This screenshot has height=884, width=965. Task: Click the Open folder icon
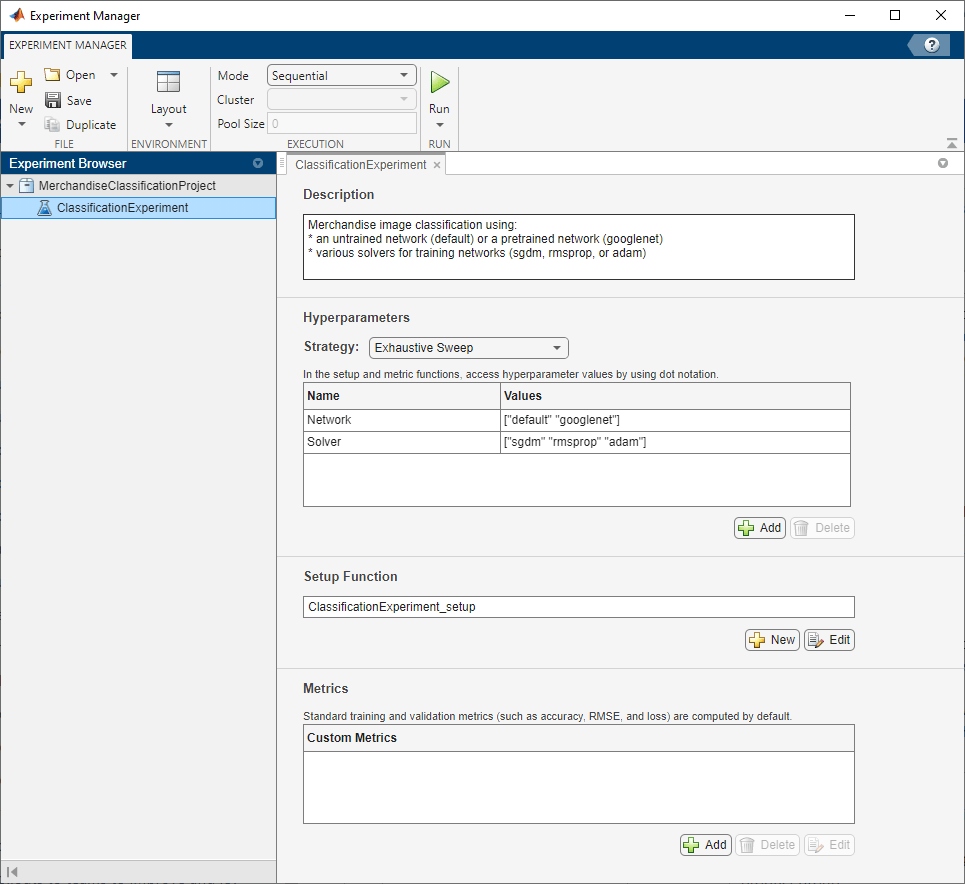(53, 75)
